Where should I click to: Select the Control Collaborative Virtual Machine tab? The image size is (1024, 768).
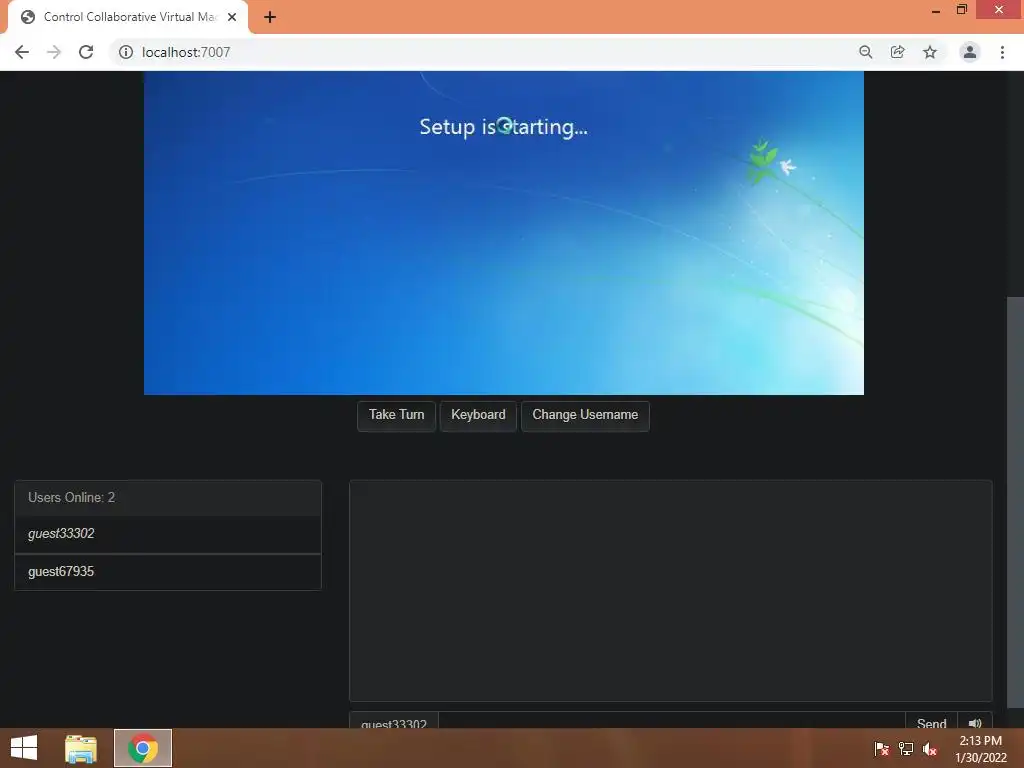128,17
